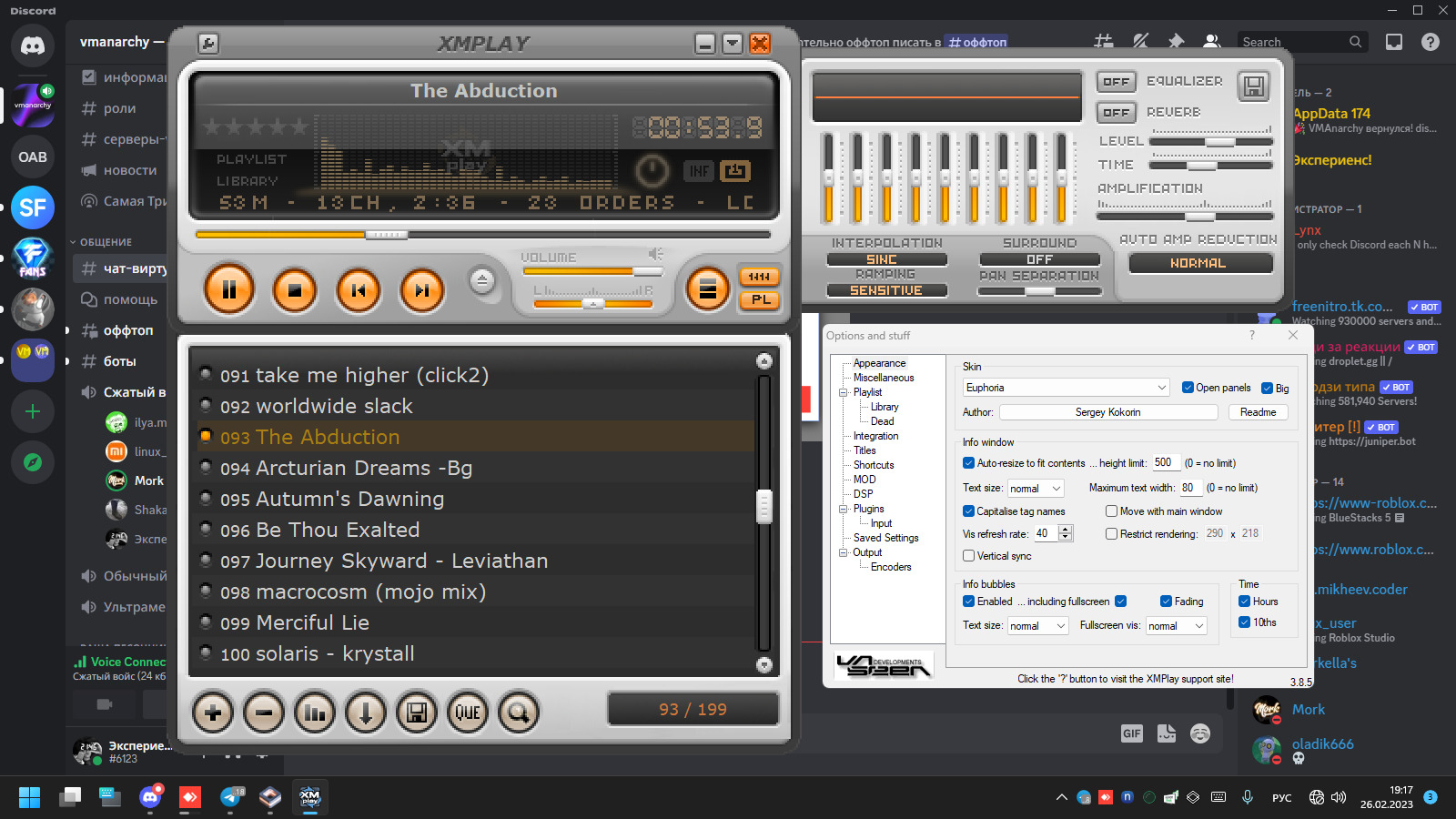Enable the Vertical sync checkbox

point(969,556)
